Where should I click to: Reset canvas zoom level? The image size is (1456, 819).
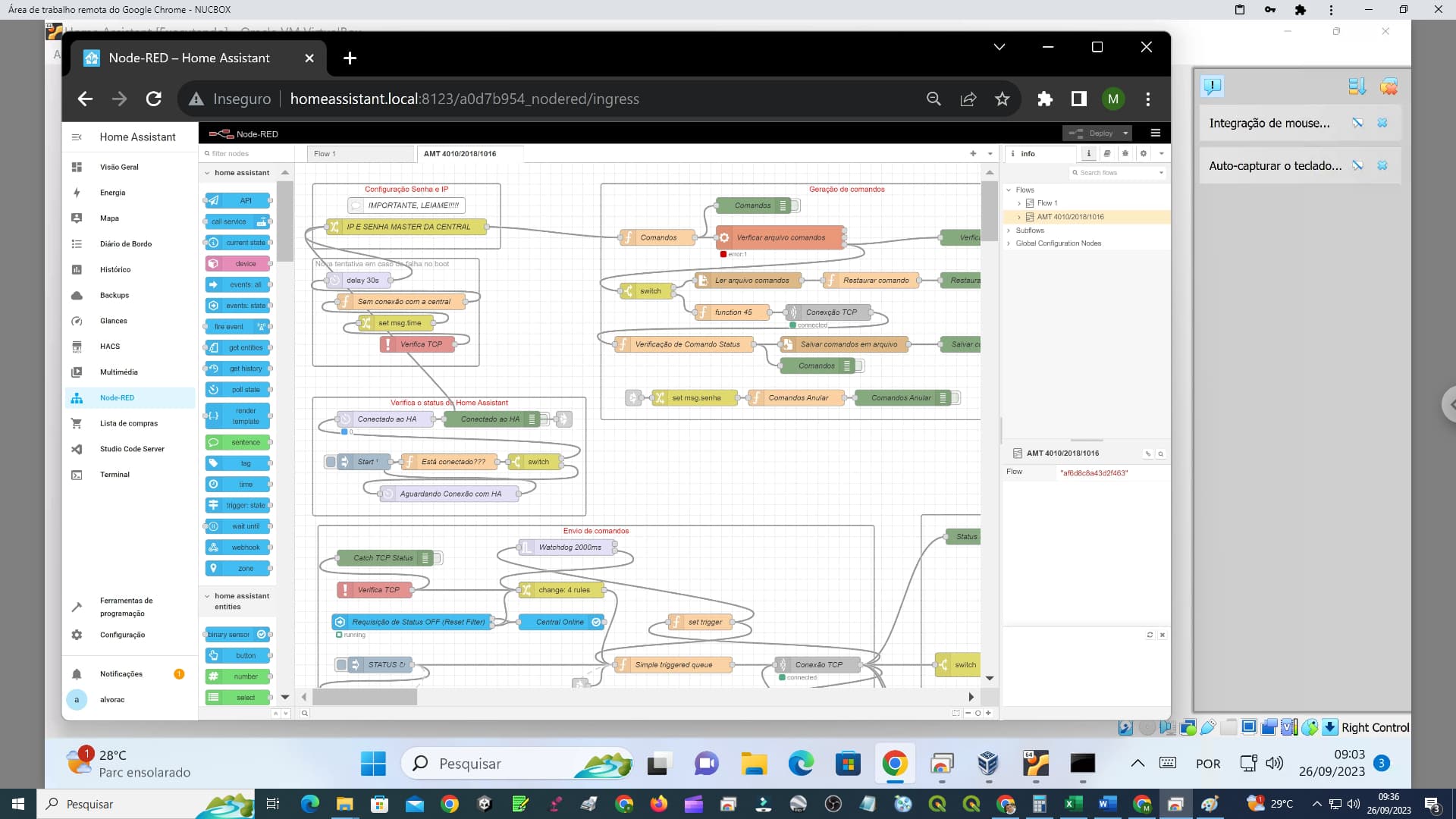pos(978,713)
